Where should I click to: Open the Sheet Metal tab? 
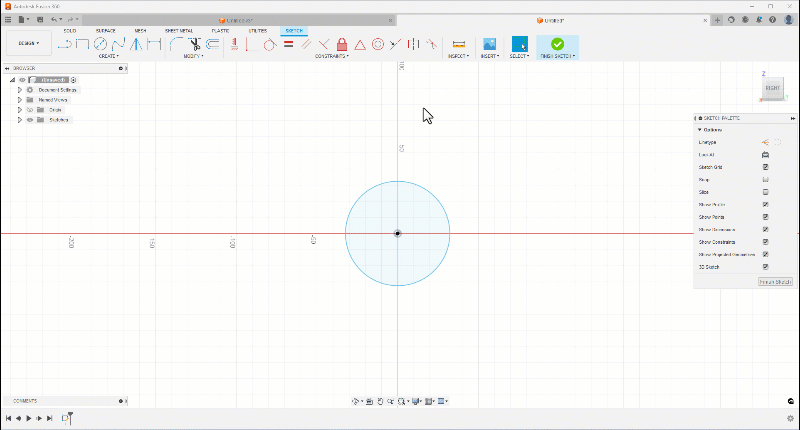pos(179,31)
